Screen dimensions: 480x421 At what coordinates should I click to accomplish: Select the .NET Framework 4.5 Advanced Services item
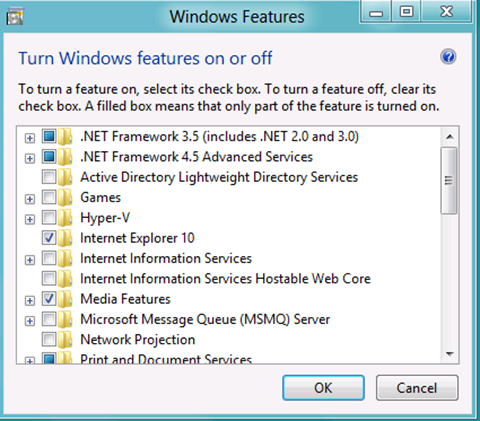(x=197, y=157)
